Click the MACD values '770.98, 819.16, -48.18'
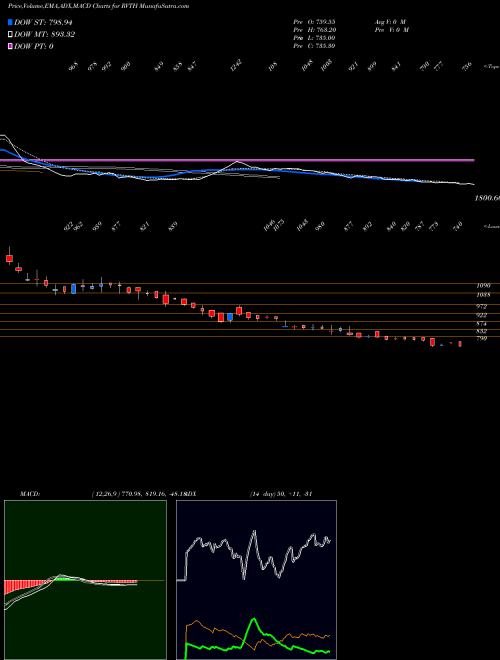 (x=154, y=494)
